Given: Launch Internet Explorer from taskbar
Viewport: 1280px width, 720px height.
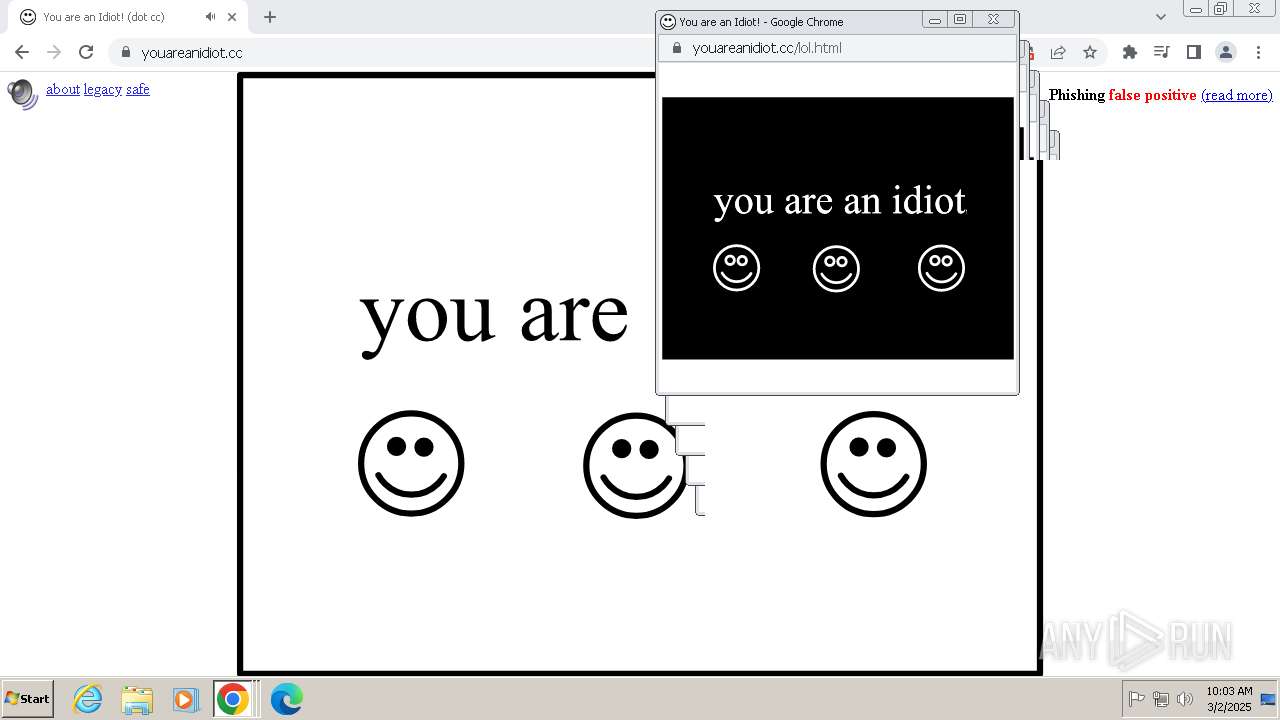Looking at the screenshot, I should pos(88,699).
